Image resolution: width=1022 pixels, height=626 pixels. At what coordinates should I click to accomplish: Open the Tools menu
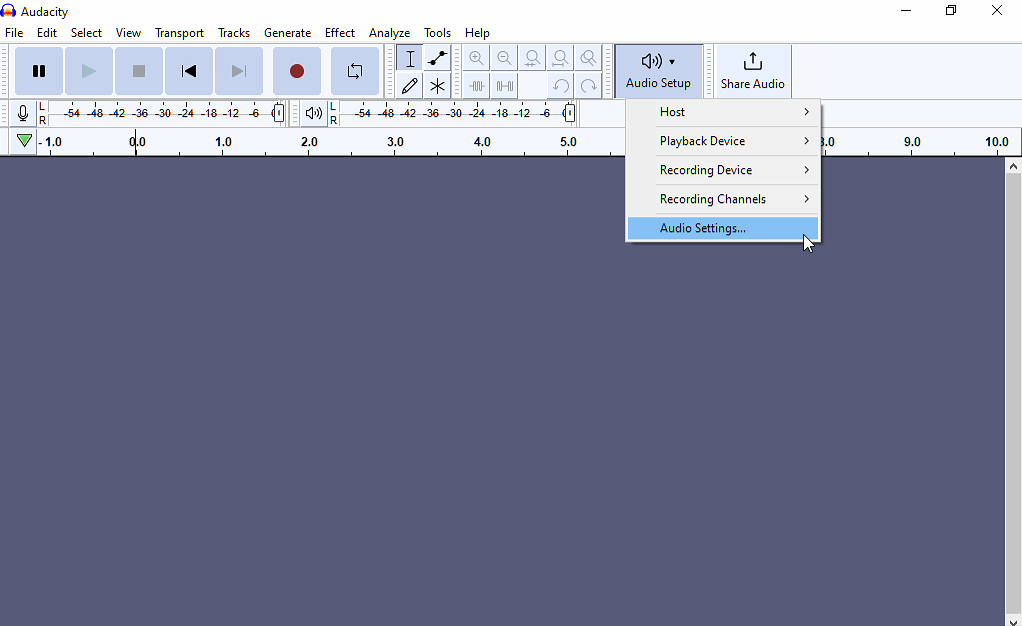[x=437, y=33]
